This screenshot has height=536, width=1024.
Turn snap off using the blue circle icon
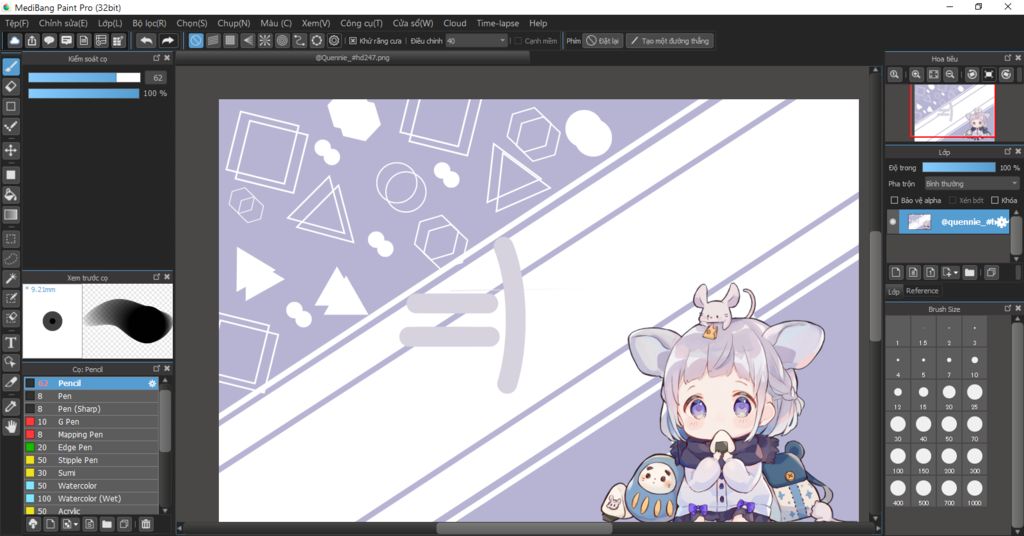click(x=196, y=40)
